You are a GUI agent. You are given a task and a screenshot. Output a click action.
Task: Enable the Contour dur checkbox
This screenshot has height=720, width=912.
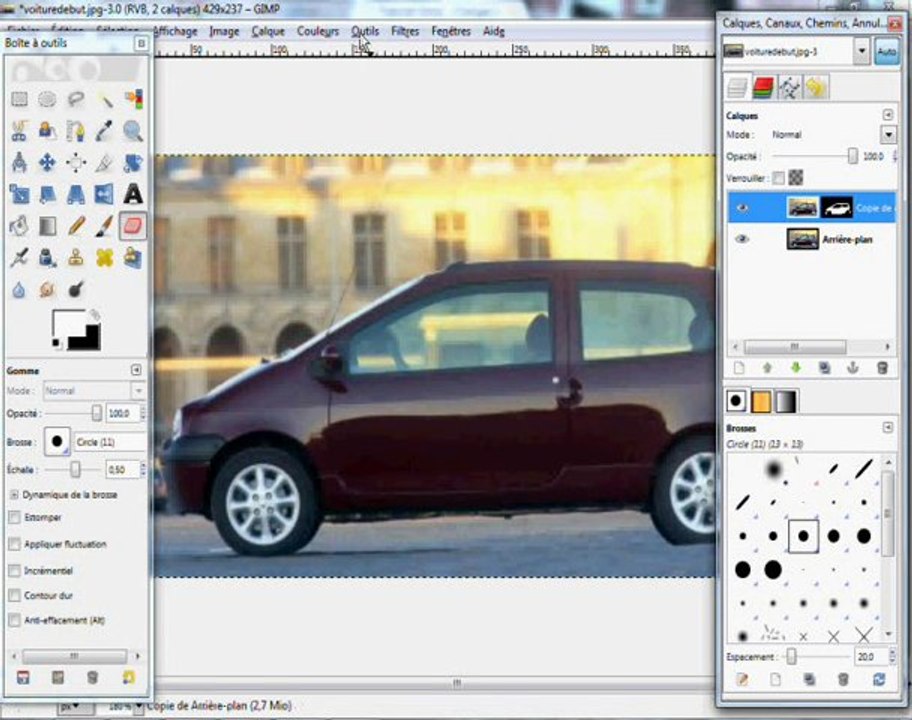point(15,595)
